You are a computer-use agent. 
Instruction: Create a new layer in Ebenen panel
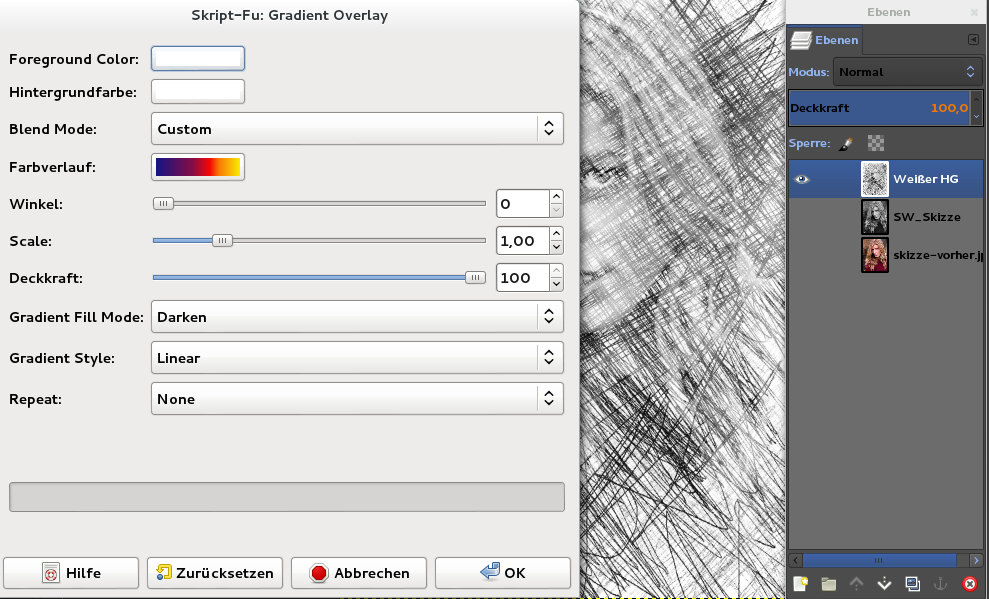pos(800,584)
